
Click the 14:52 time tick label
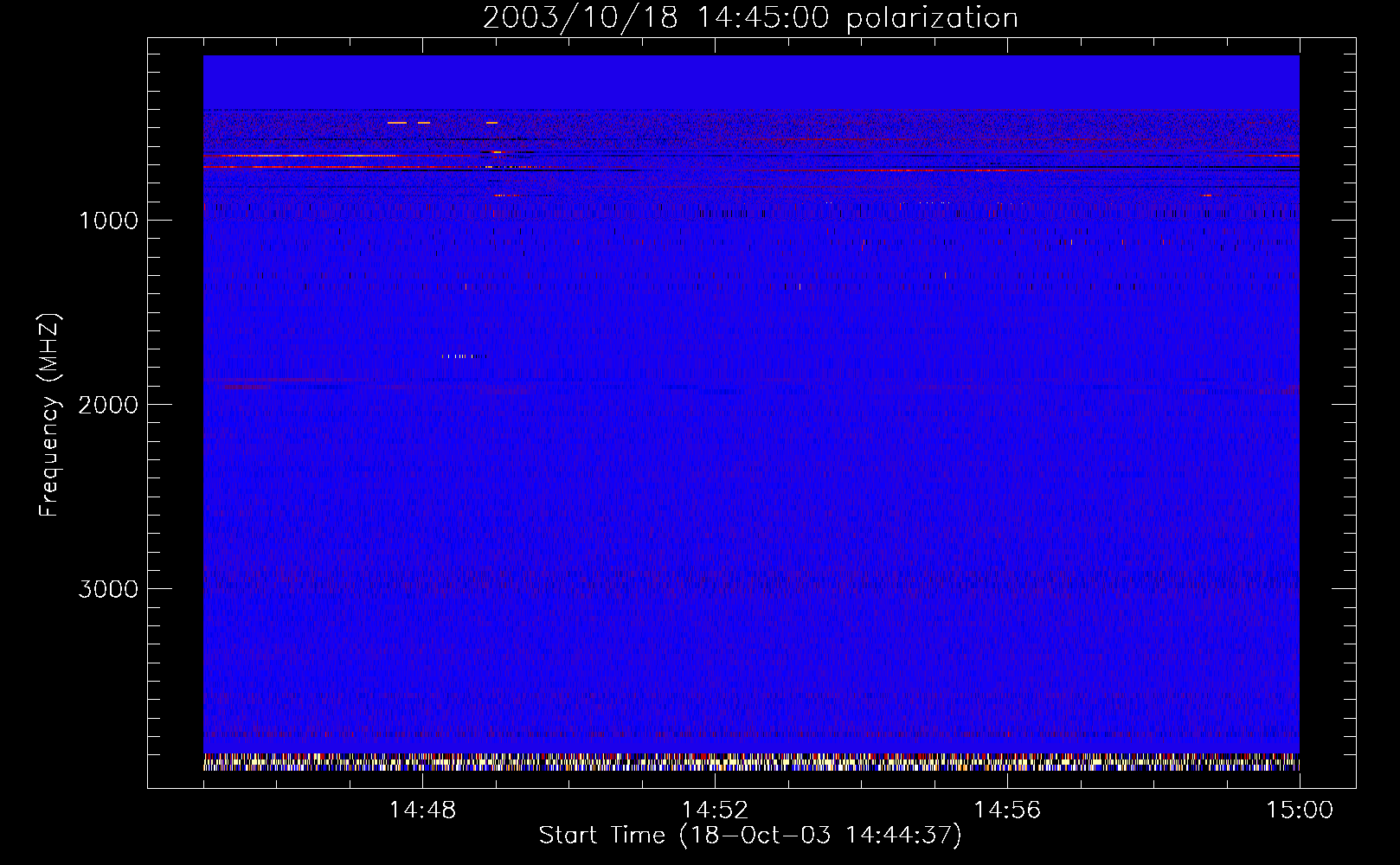[715, 811]
